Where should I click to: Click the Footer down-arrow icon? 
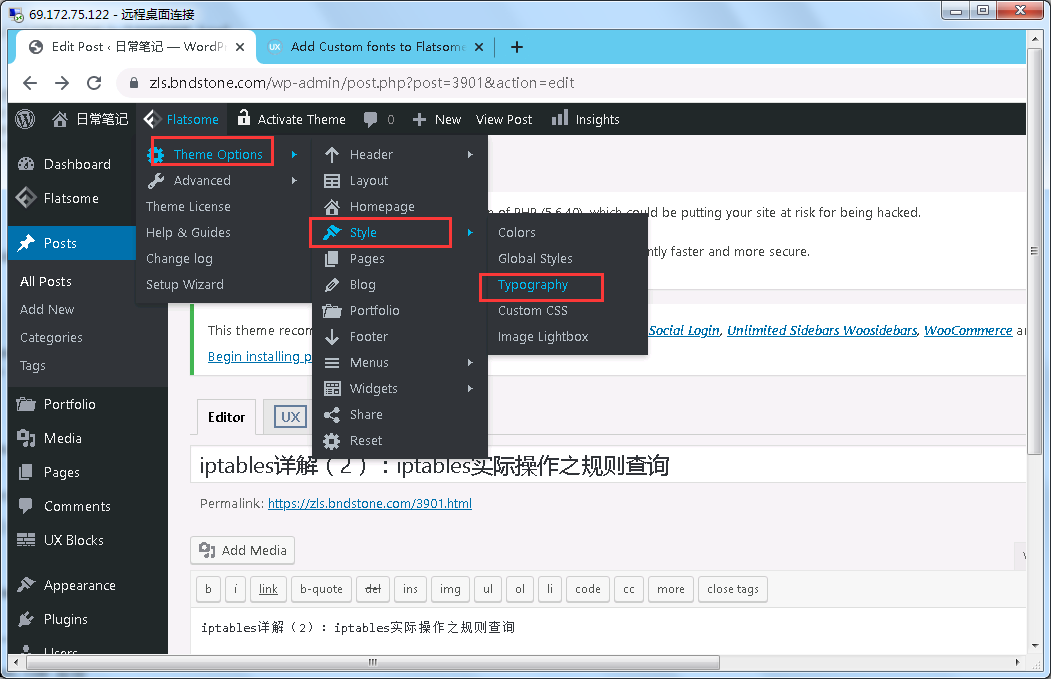pos(332,336)
